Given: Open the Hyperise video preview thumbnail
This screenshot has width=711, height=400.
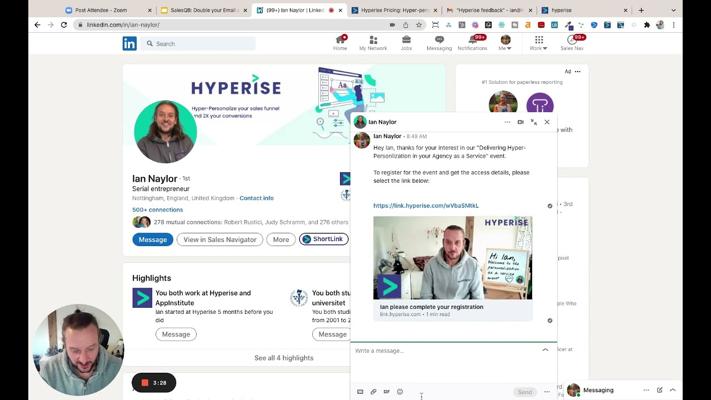Looking at the screenshot, I should coord(452,258).
